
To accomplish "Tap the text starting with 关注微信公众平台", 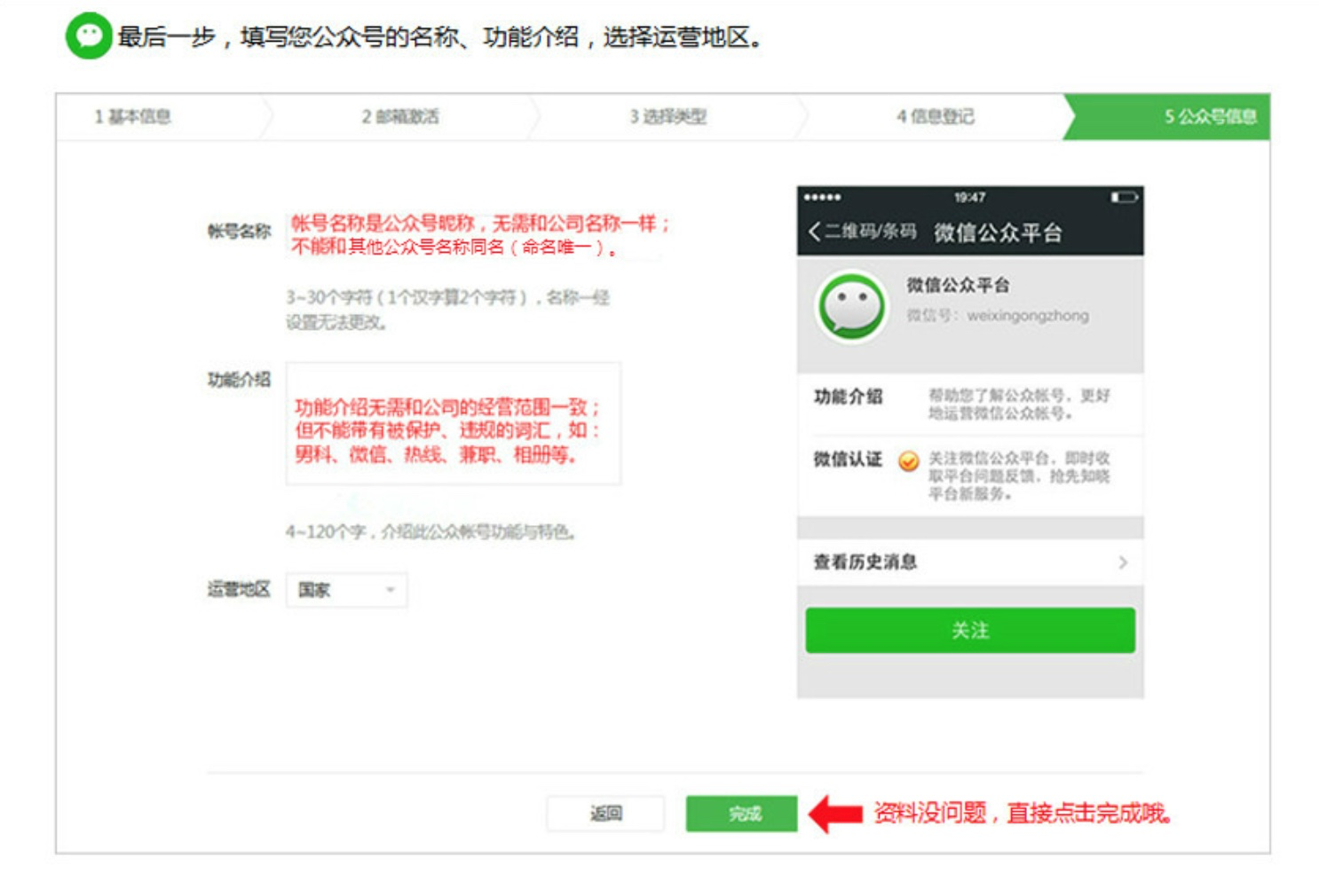I will pos(1019,476).
